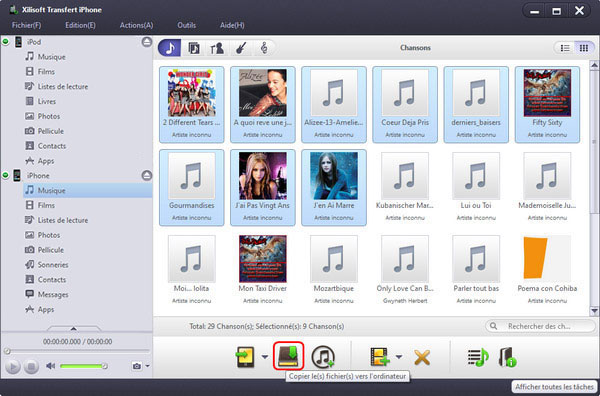Eject the iPhone device
The height and width of the screenshot is (396, 600).
(x=147, y=175)
